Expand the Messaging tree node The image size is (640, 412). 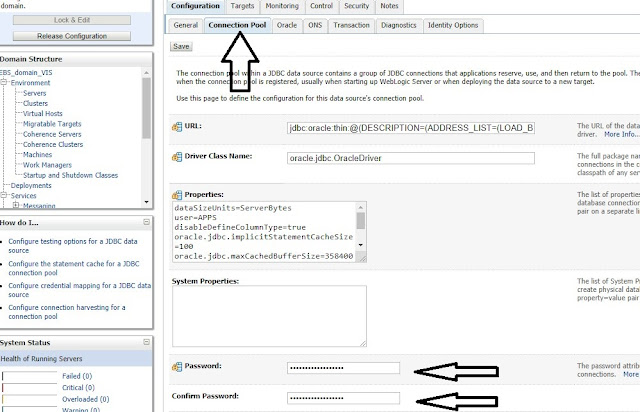[x=15, y=205]
